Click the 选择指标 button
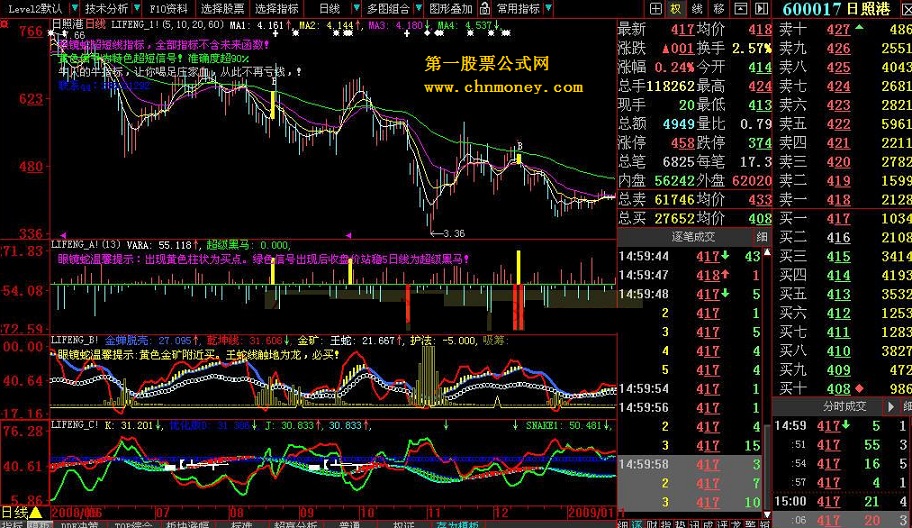This screenshot has height=528, width=912. pos(277,8)
